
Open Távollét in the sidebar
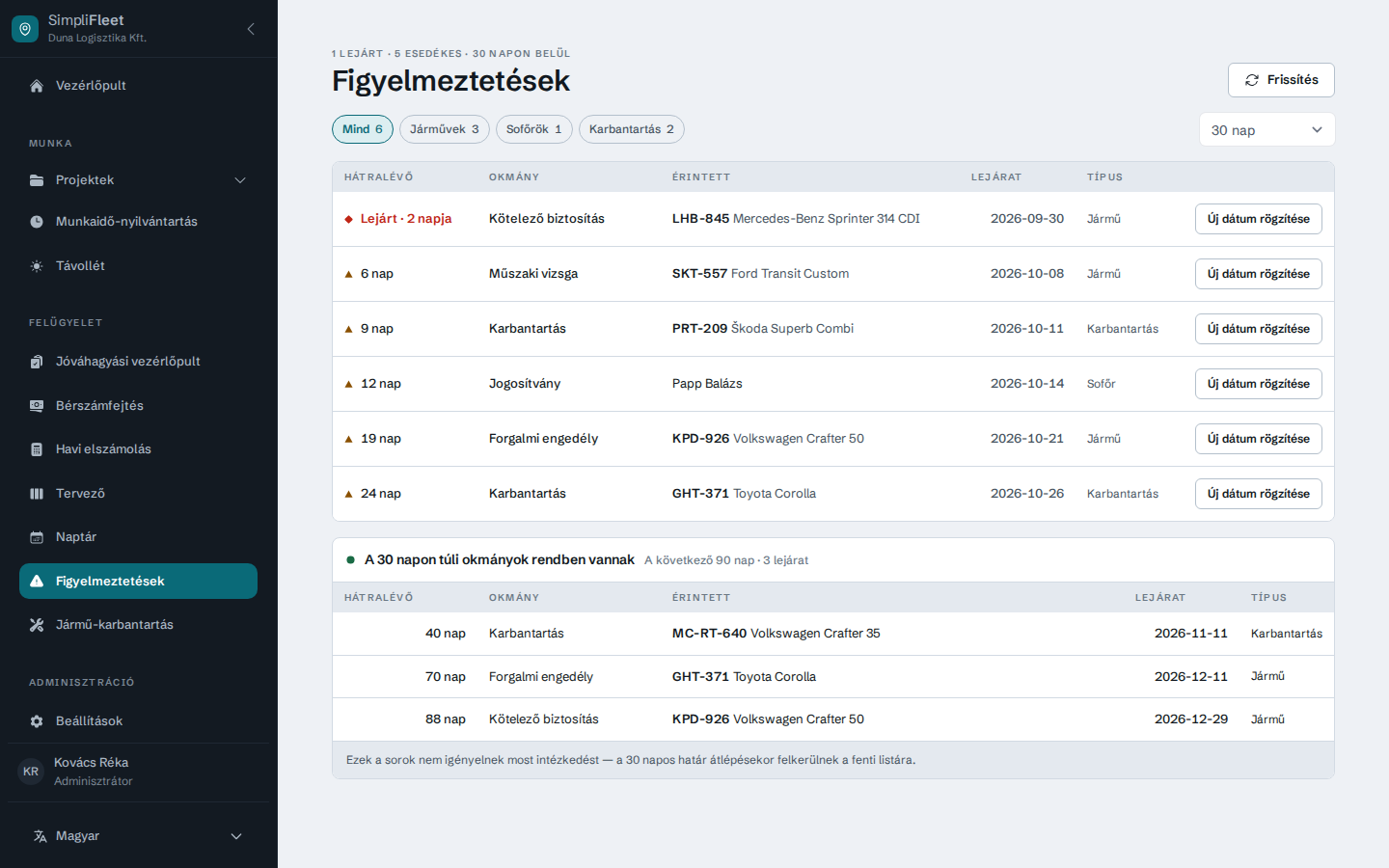point(139,266)
